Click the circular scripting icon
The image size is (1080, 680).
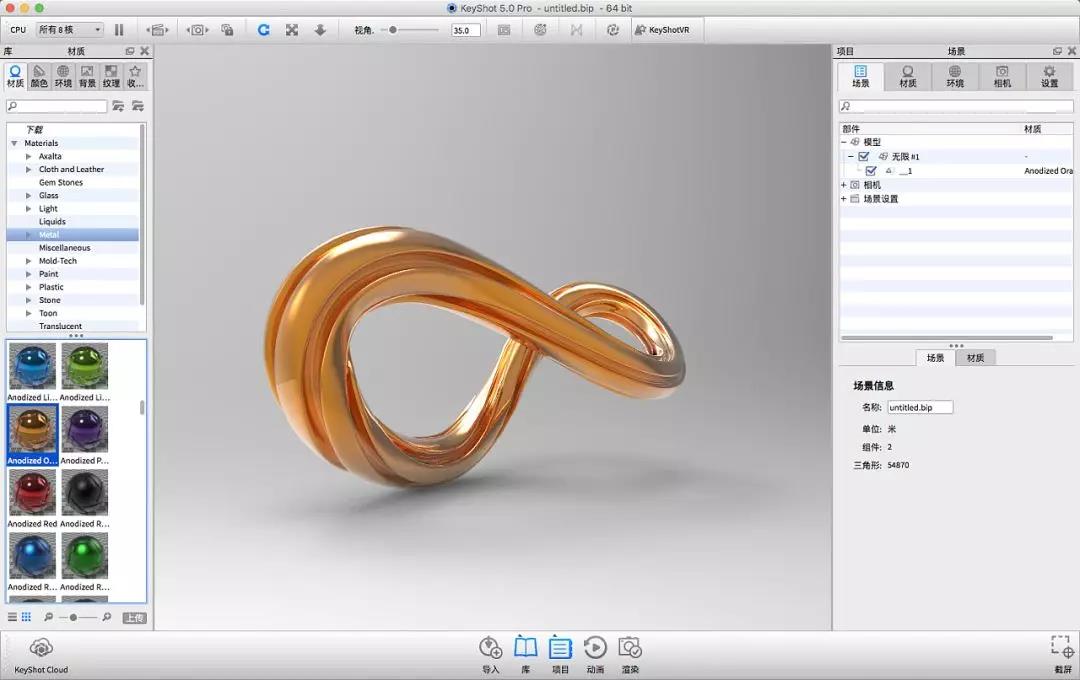(x=612, y=30)
